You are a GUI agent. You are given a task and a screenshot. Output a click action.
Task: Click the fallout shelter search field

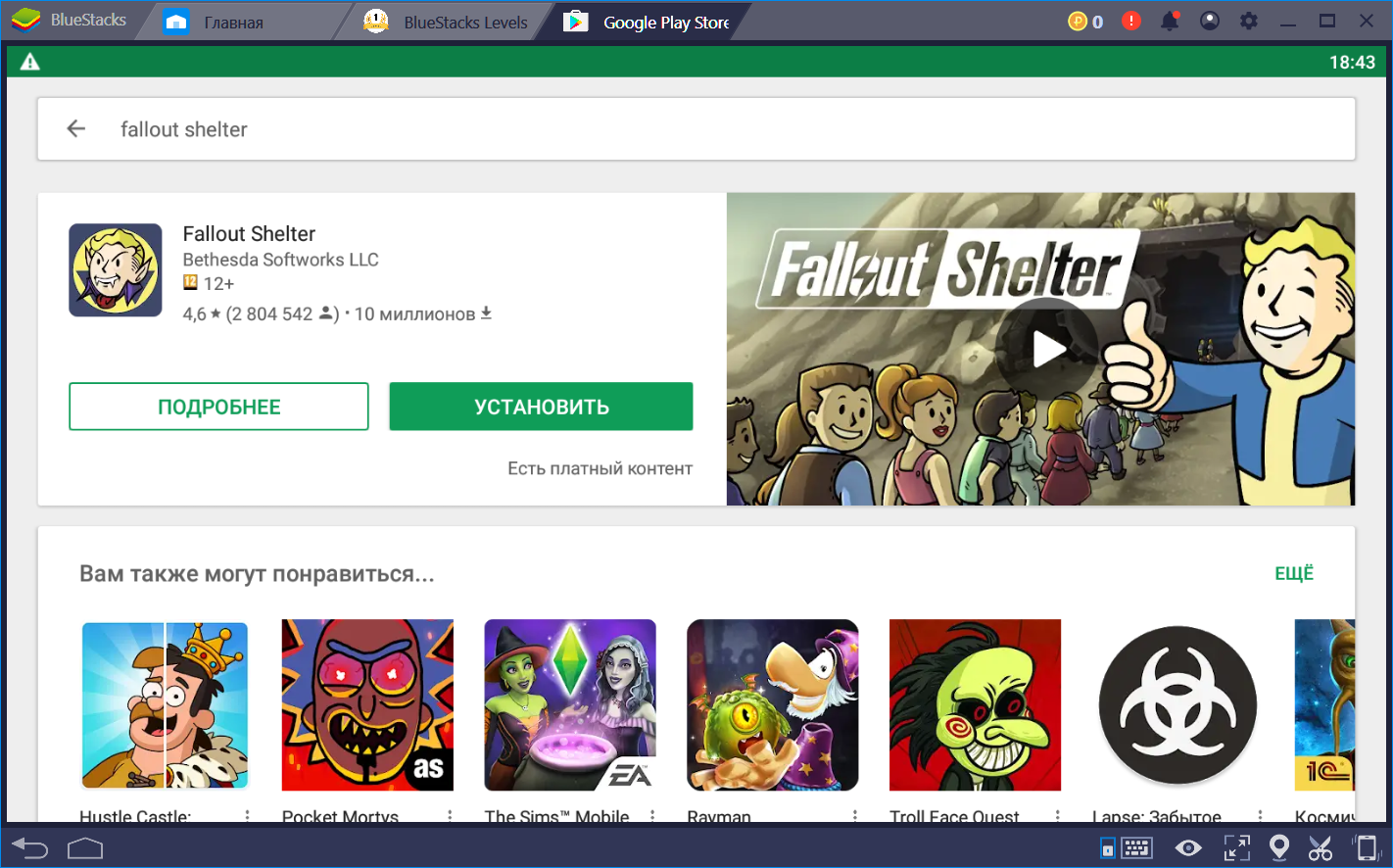[696, 128]
